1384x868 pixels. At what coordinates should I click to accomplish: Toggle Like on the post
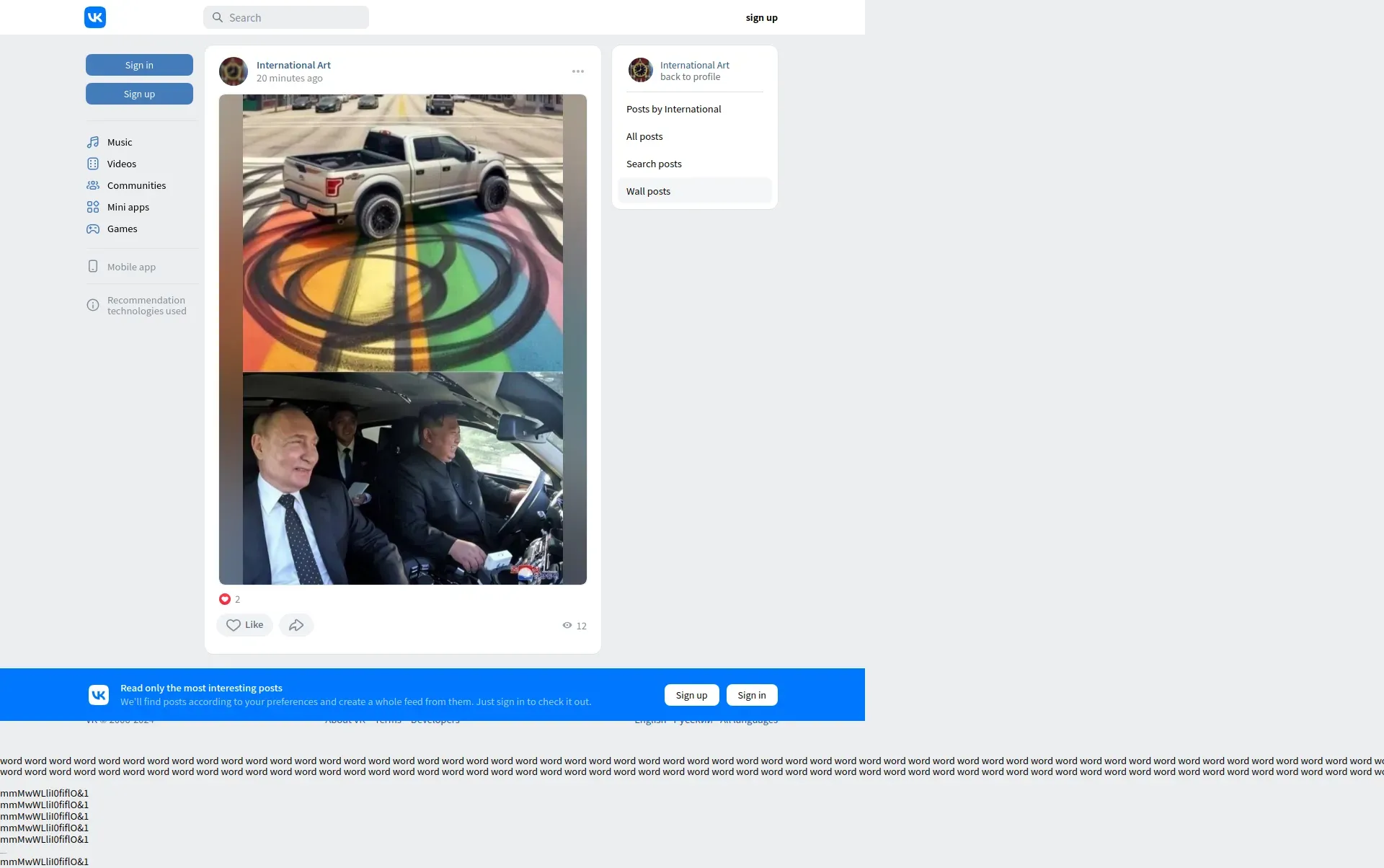point(245,625)
